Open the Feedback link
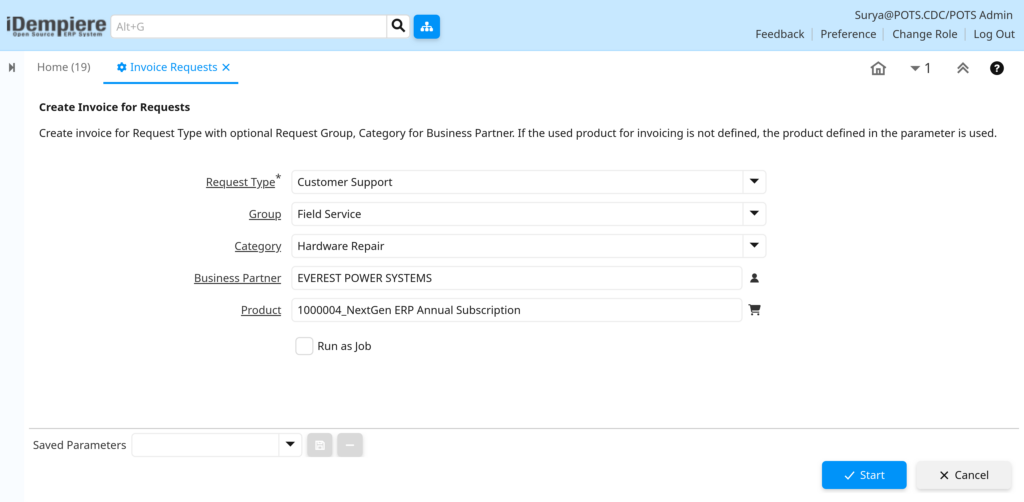1024x502 pixels. pyautogui.click(x=780, y=34)
